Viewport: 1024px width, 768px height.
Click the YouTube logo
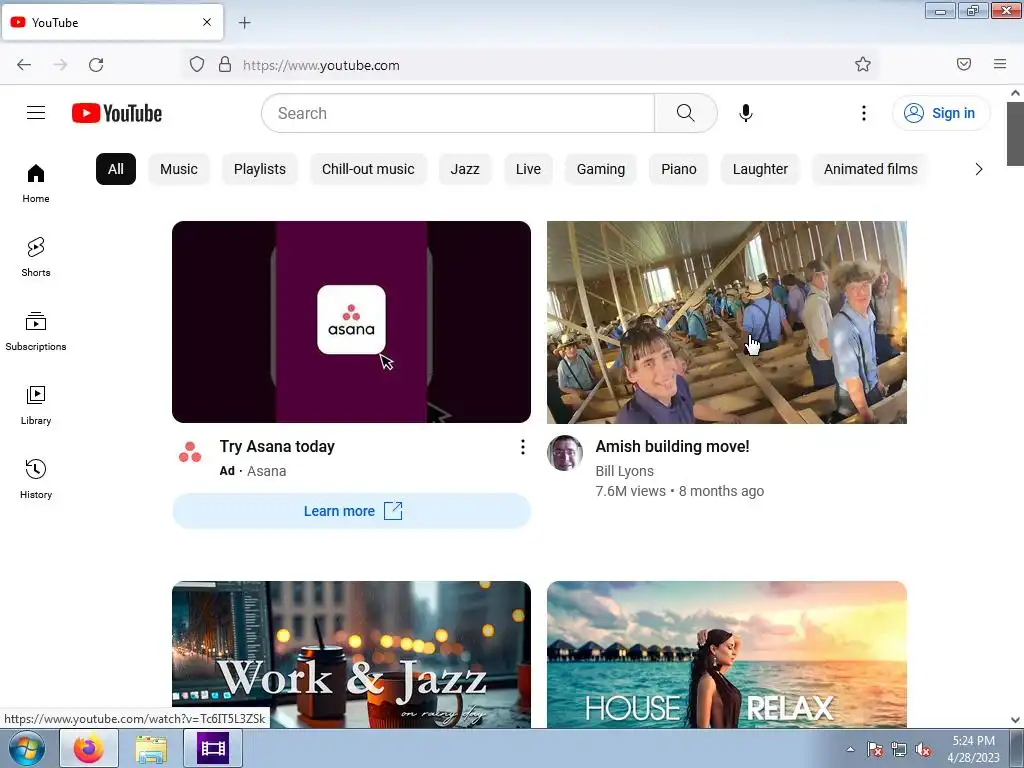(117, 113)
